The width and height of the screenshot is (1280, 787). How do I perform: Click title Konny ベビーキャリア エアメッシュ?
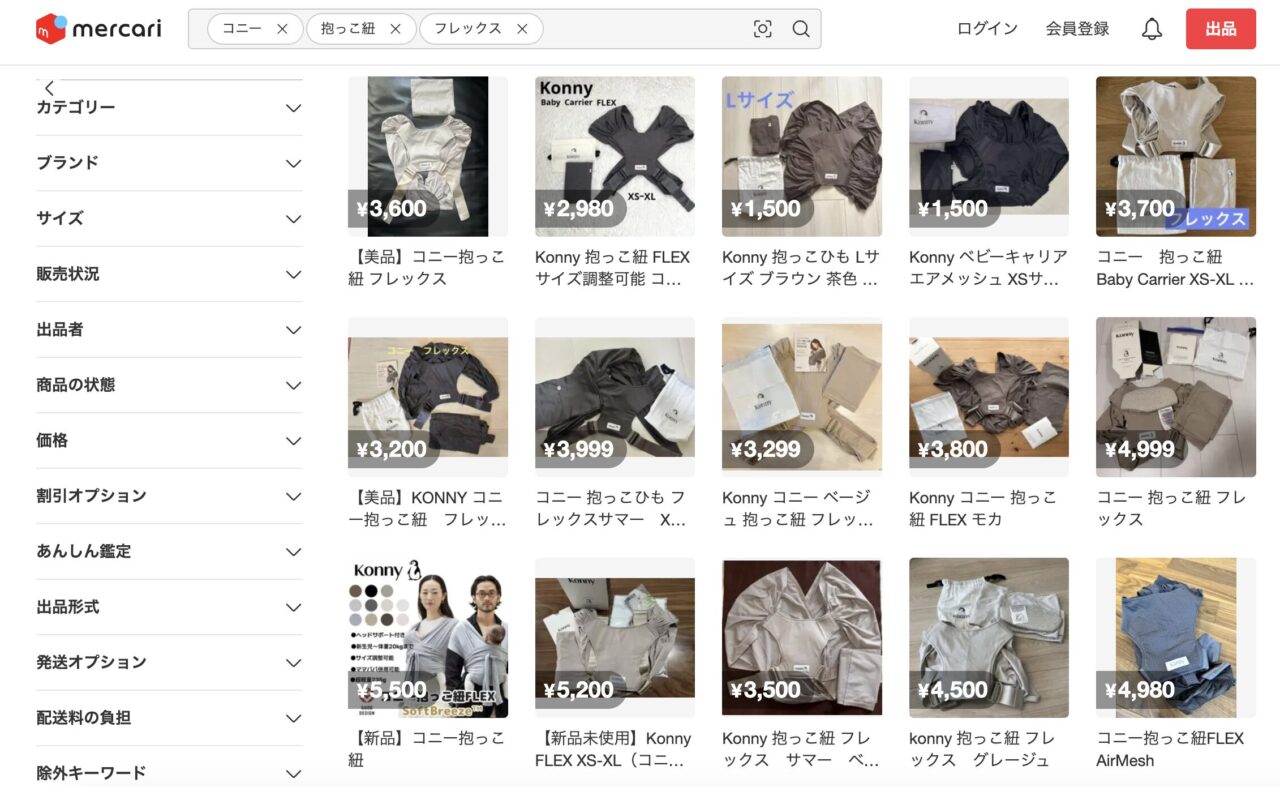[988, 268]
